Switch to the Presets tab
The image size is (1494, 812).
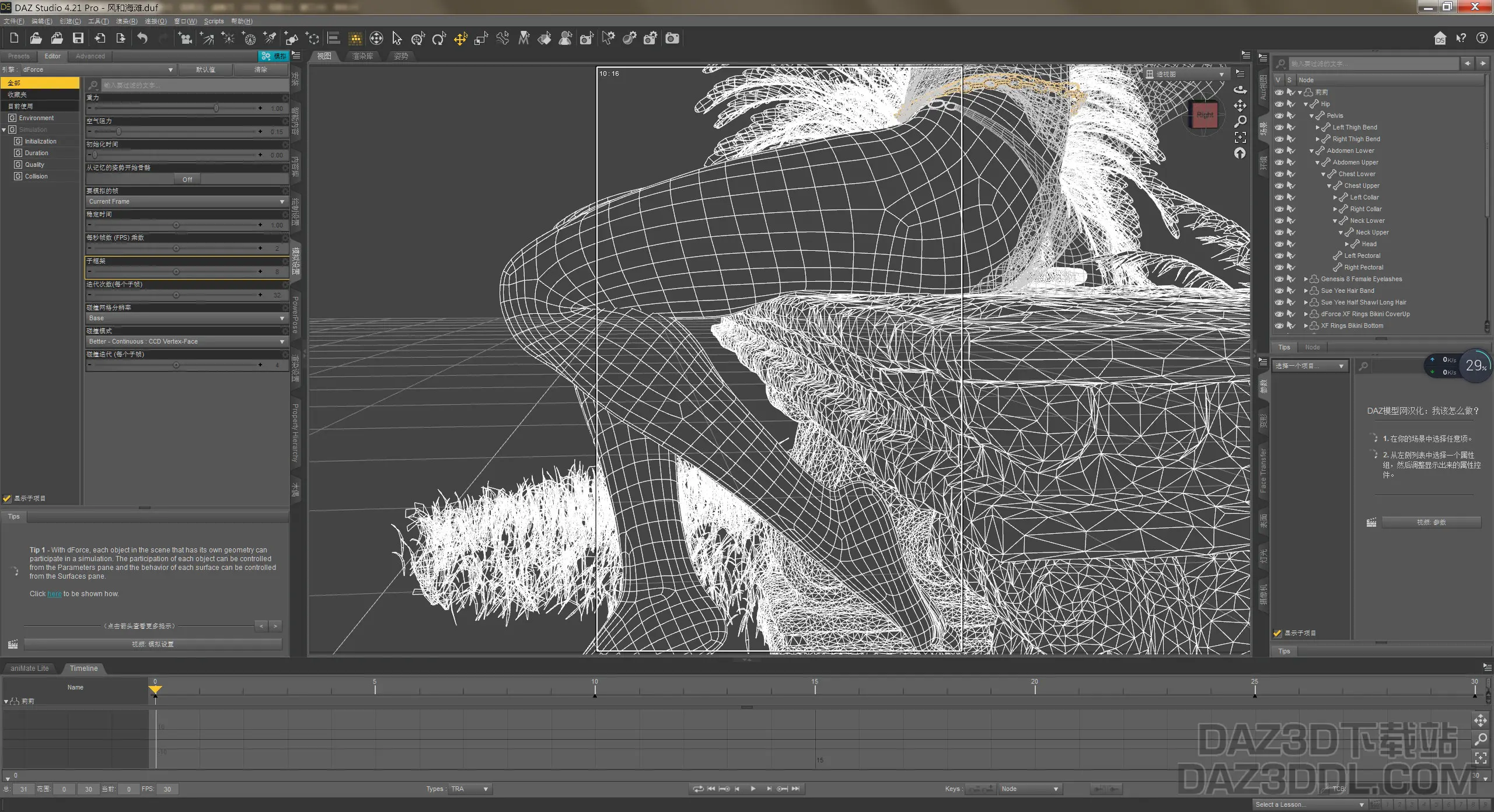[19, 56]
